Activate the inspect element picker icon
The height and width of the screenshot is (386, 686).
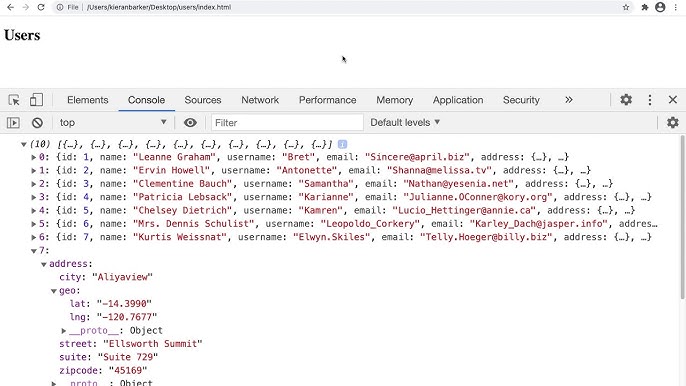click(x=14, y=100)
